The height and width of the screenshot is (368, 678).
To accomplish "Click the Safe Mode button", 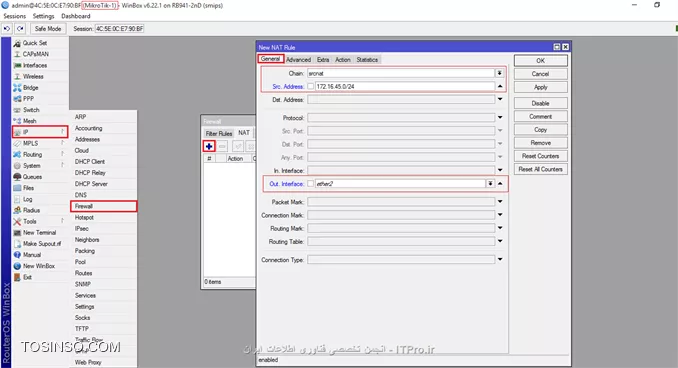I will (x=48, y=29).
